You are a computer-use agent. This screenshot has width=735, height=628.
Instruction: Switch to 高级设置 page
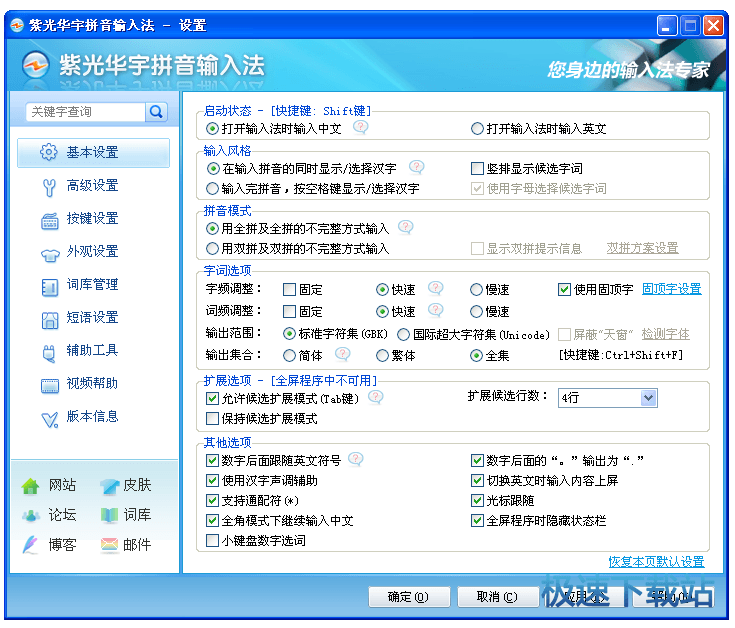point(93,186)
